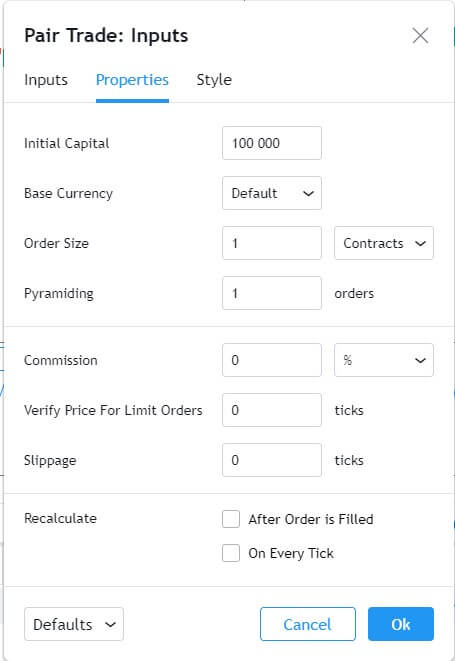Switch to the Inputs tab
Image resolution: width=455 pixels, height=661 pixels.
46,80
